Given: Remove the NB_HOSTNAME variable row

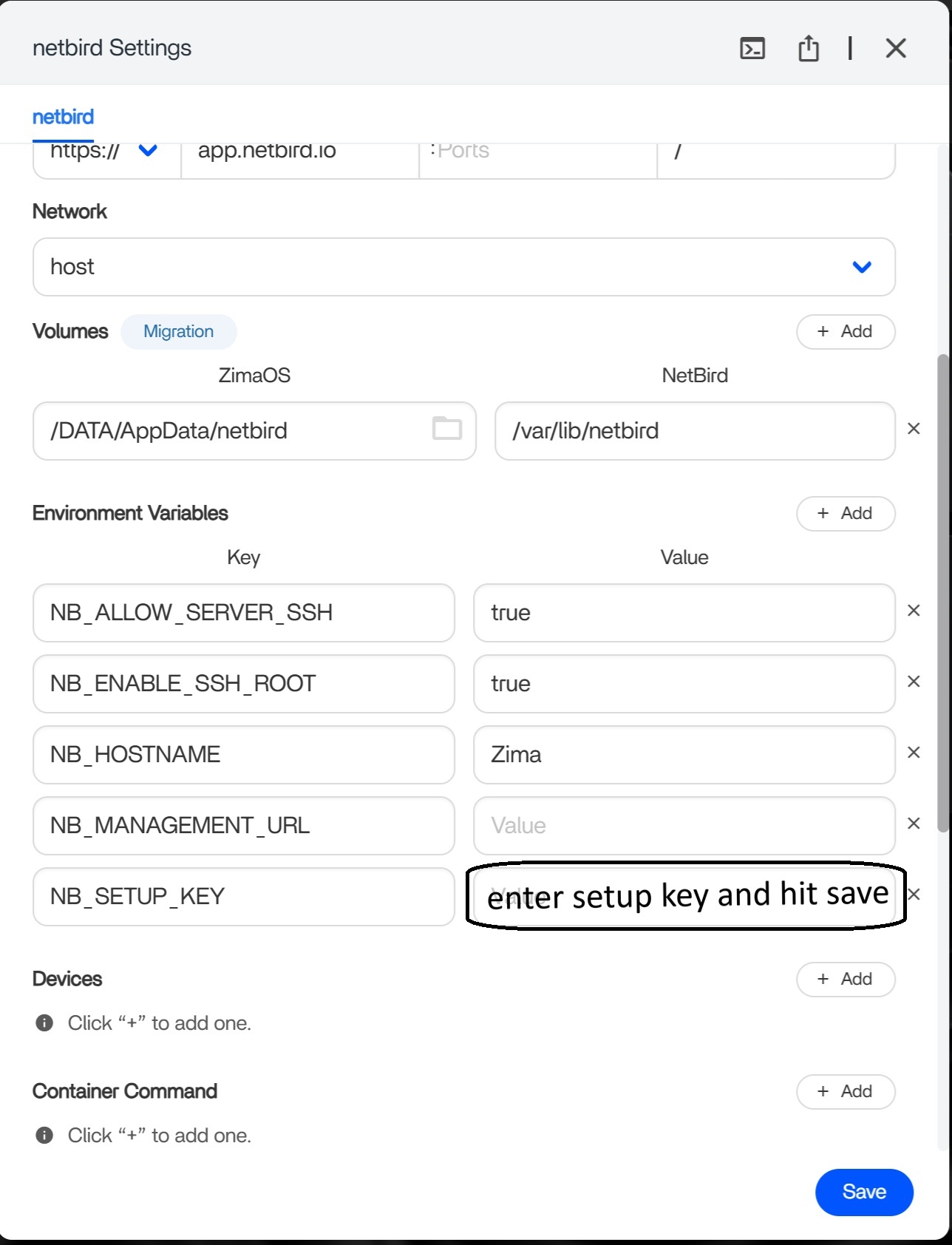Looking at the screenshot, I should (914, 753).
